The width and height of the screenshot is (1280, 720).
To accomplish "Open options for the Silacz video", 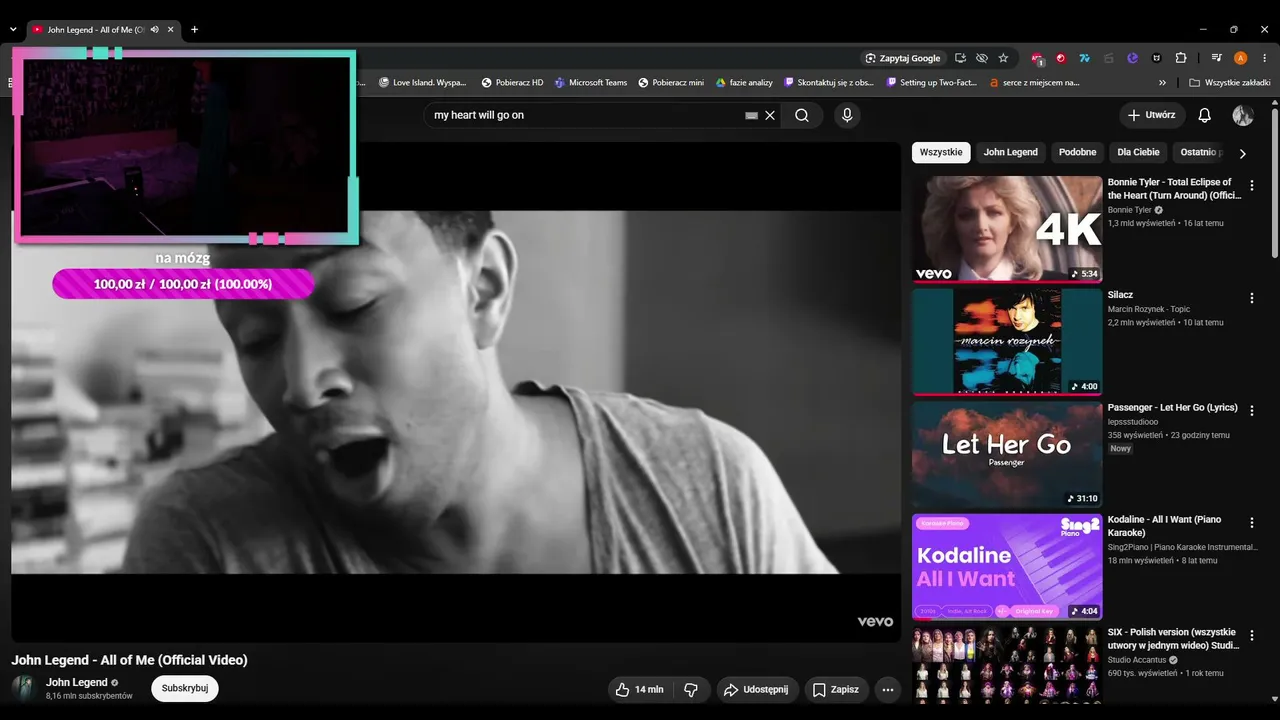I will pyautogui.click(x=1251, y=298).
